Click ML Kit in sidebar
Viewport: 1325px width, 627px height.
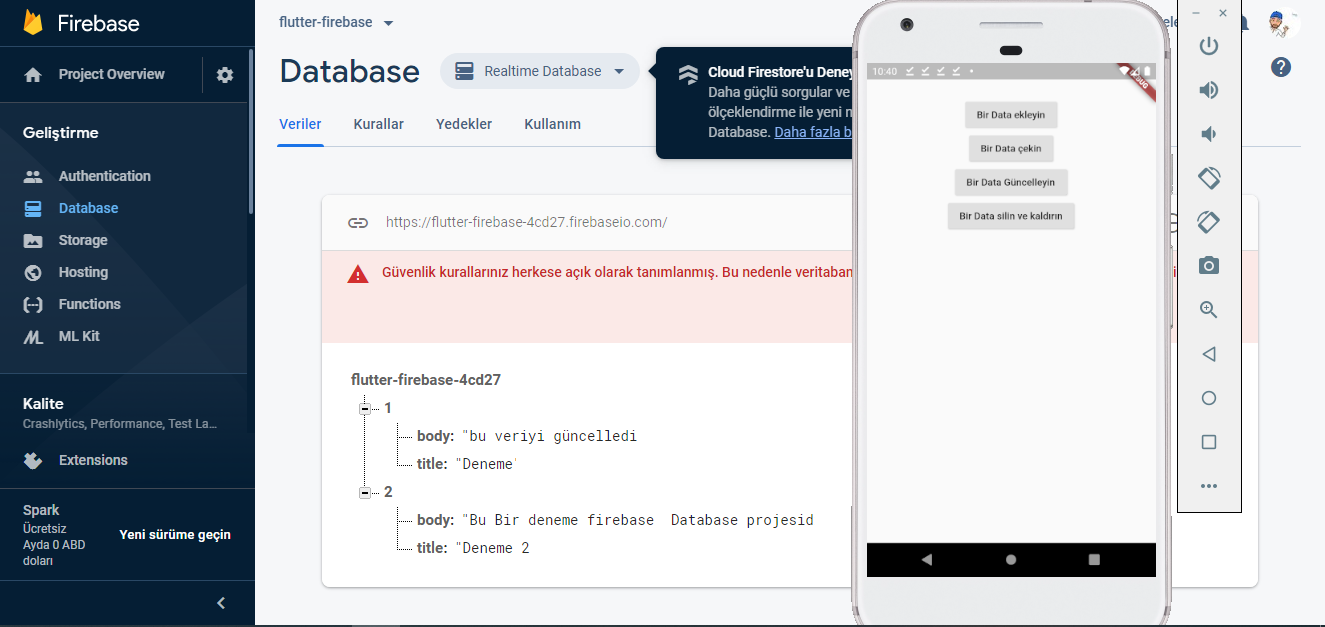pos(79,336)
